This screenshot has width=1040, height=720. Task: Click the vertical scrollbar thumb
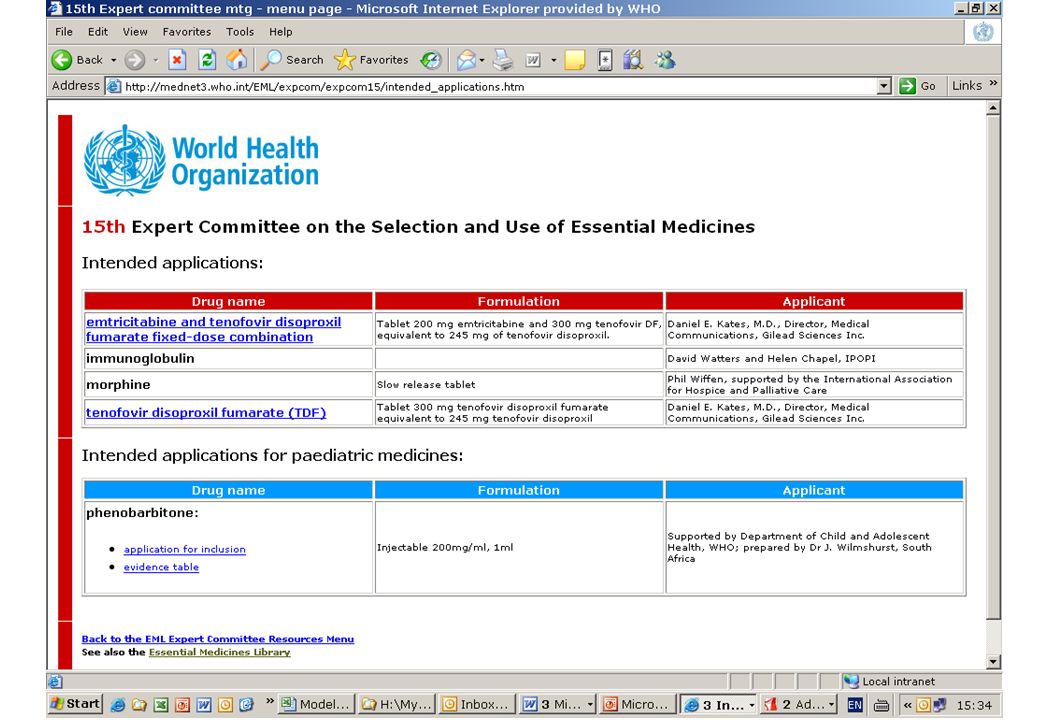(x=993, y=367)
